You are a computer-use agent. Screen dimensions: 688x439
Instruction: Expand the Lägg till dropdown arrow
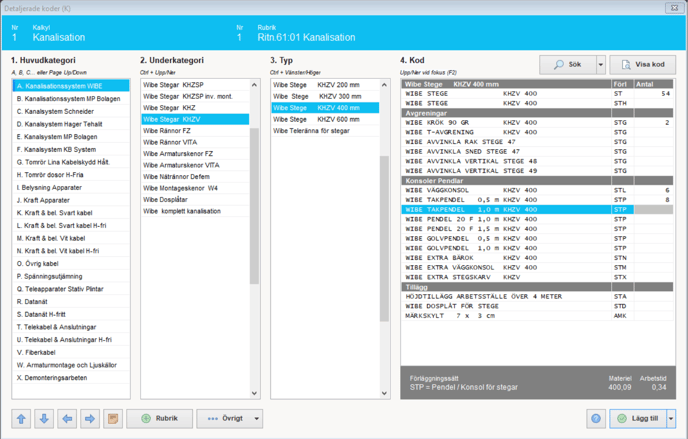671,419
